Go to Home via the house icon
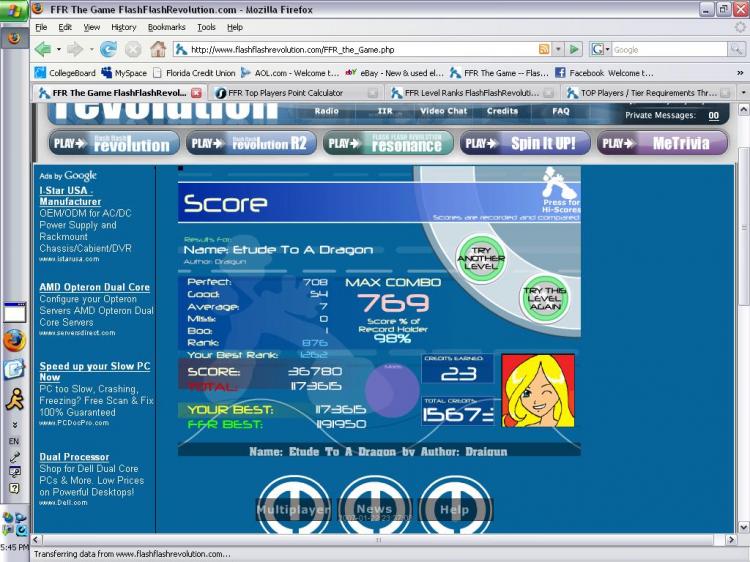750x562 pixels. 158,49
